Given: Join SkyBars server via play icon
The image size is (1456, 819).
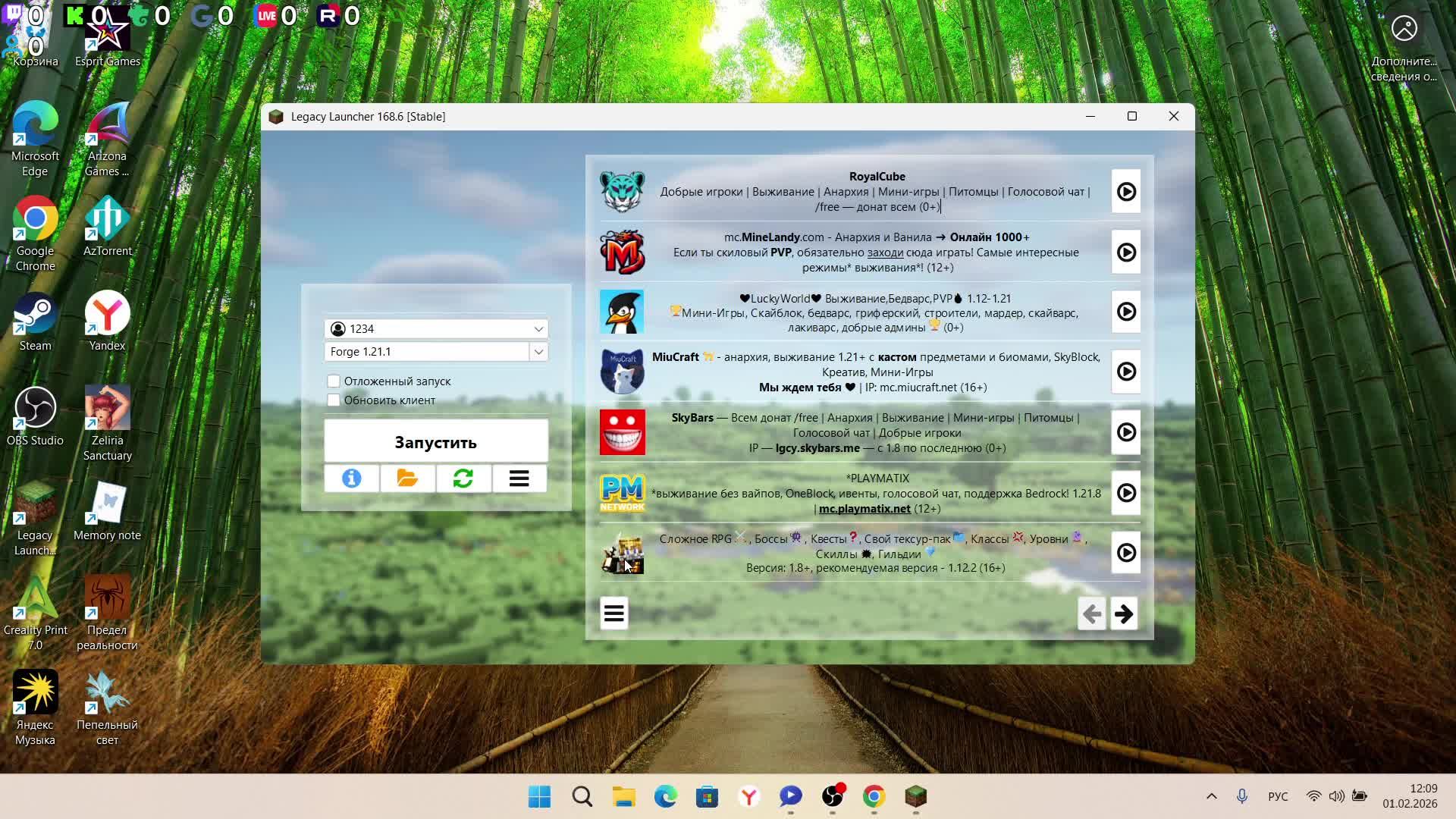Looking at the screenshot, I should (x=1126, y=432).
